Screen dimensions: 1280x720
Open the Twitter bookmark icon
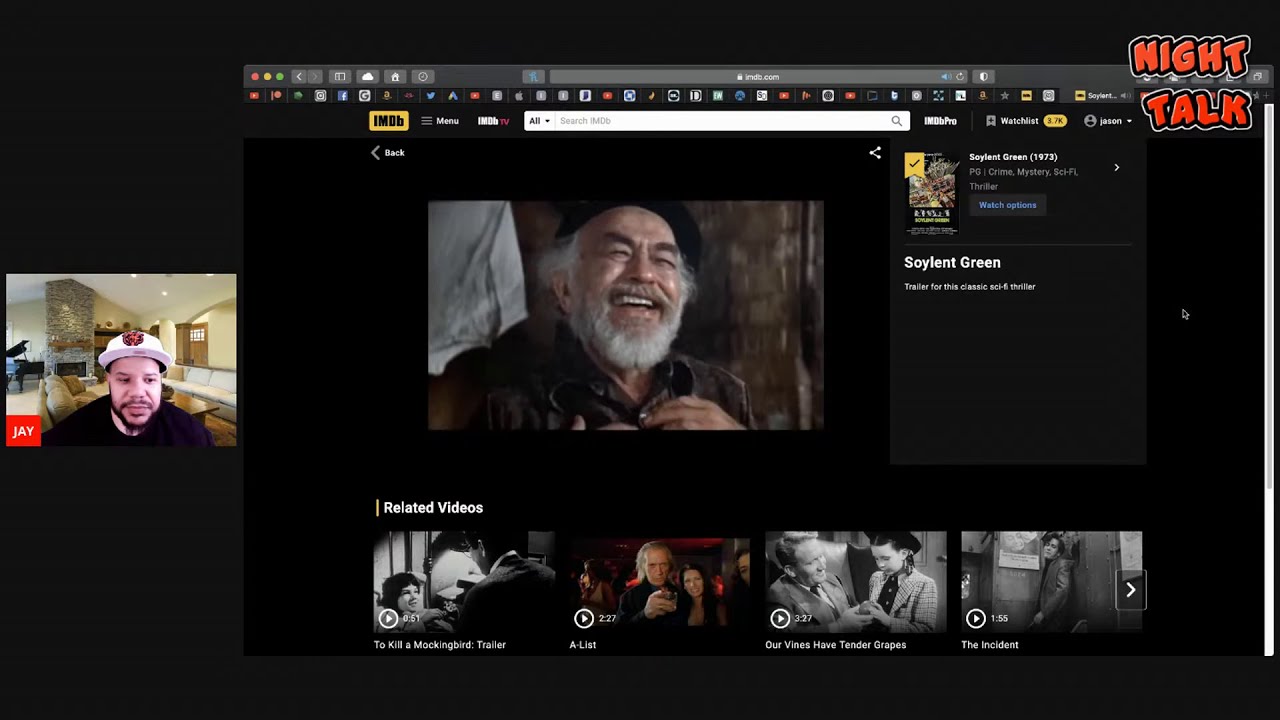(431, 96)
